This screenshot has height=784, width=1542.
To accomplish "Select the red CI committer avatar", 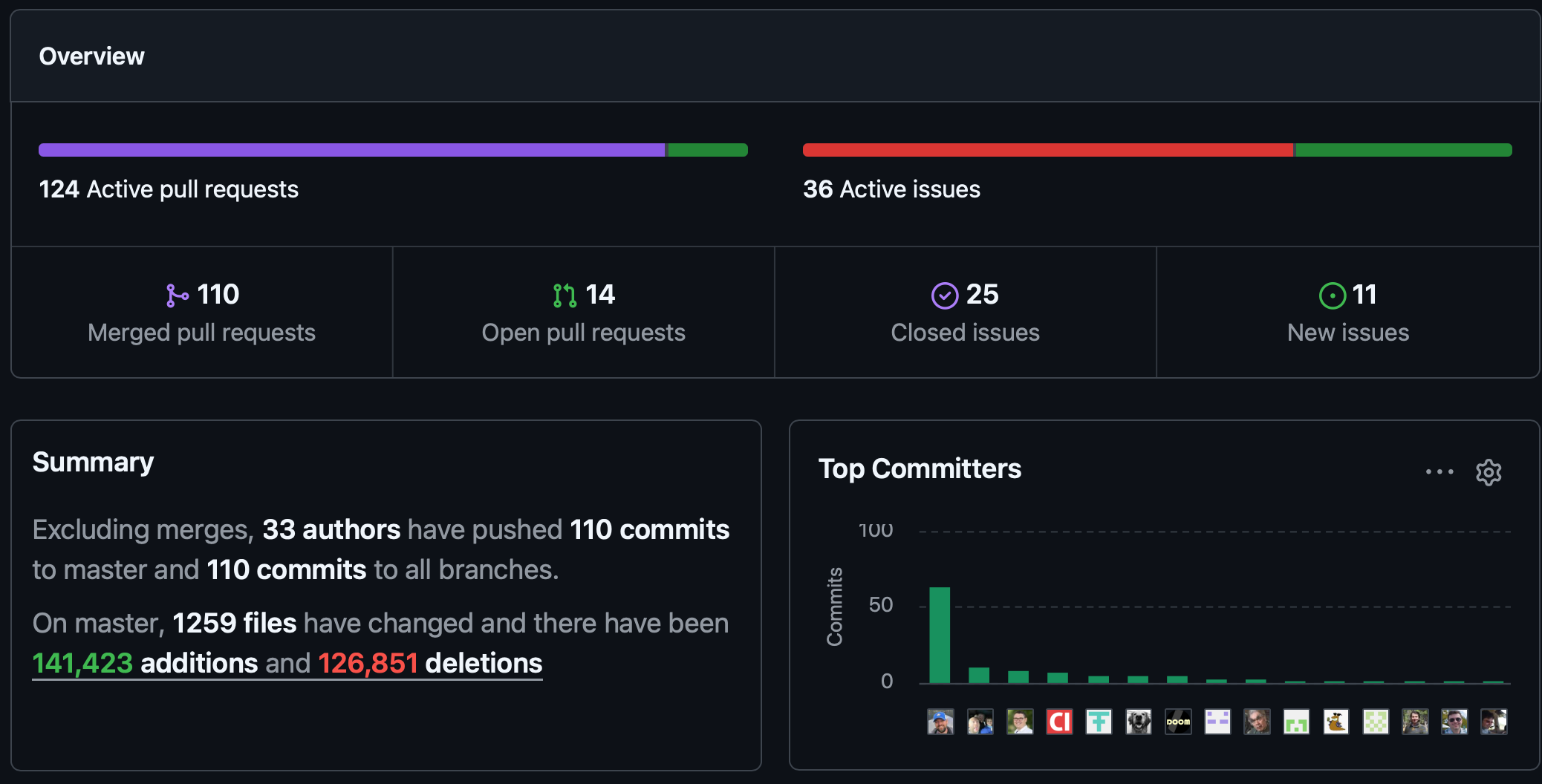I will click(x=1059, y=722).
